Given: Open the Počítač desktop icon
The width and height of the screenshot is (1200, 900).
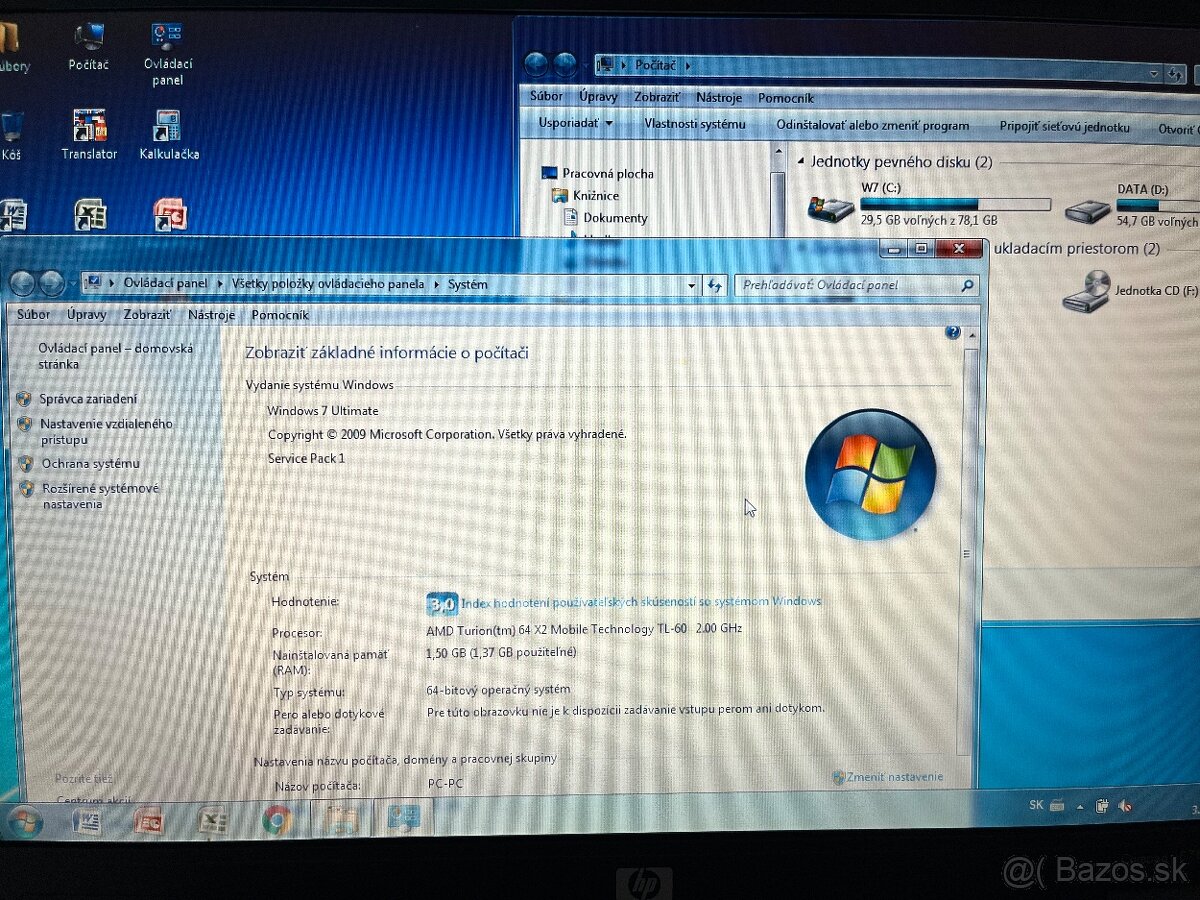Looking at the screenshot, I should (88, 46).
